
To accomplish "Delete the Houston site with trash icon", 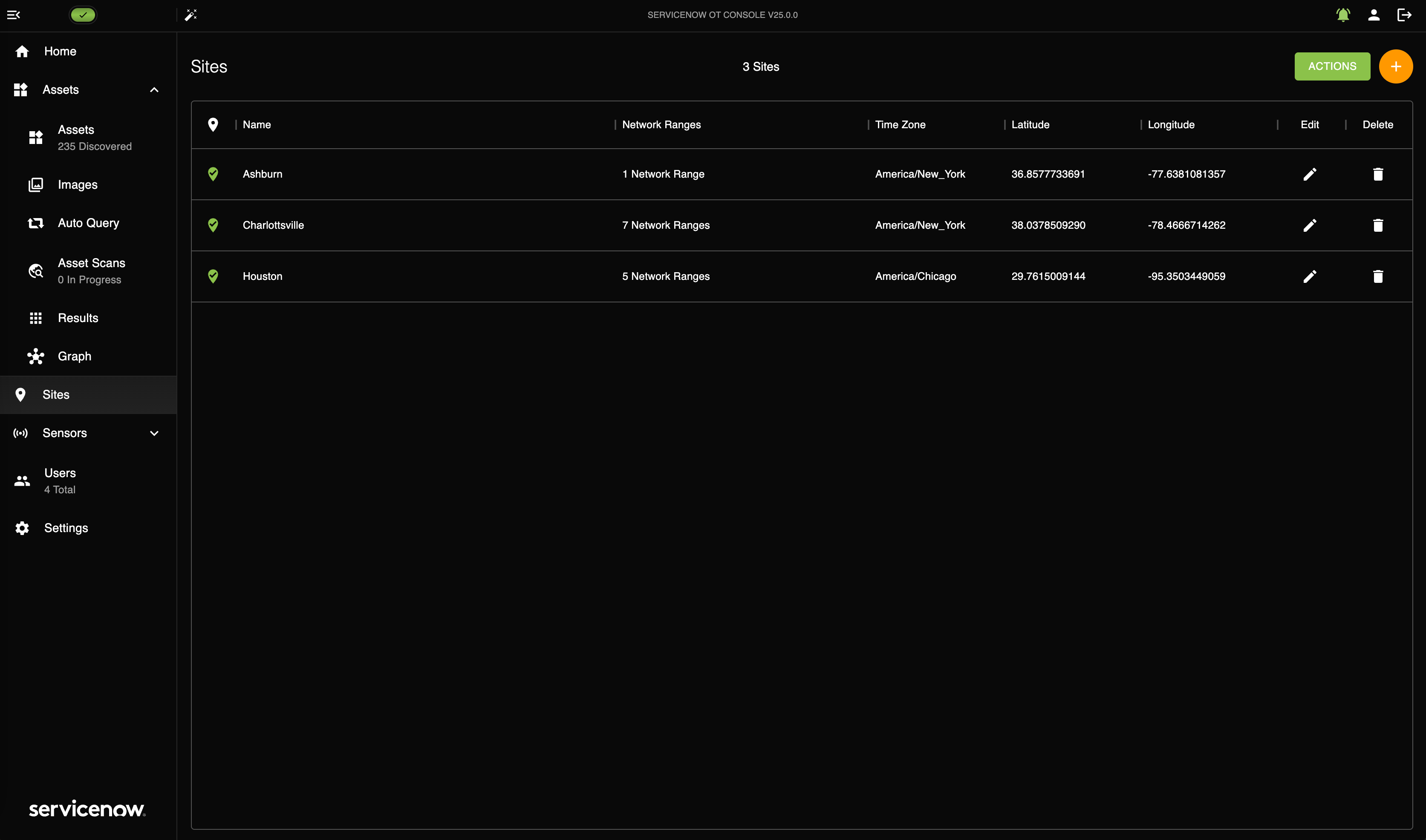I will pyautogui.click(x=1378, y=276).
